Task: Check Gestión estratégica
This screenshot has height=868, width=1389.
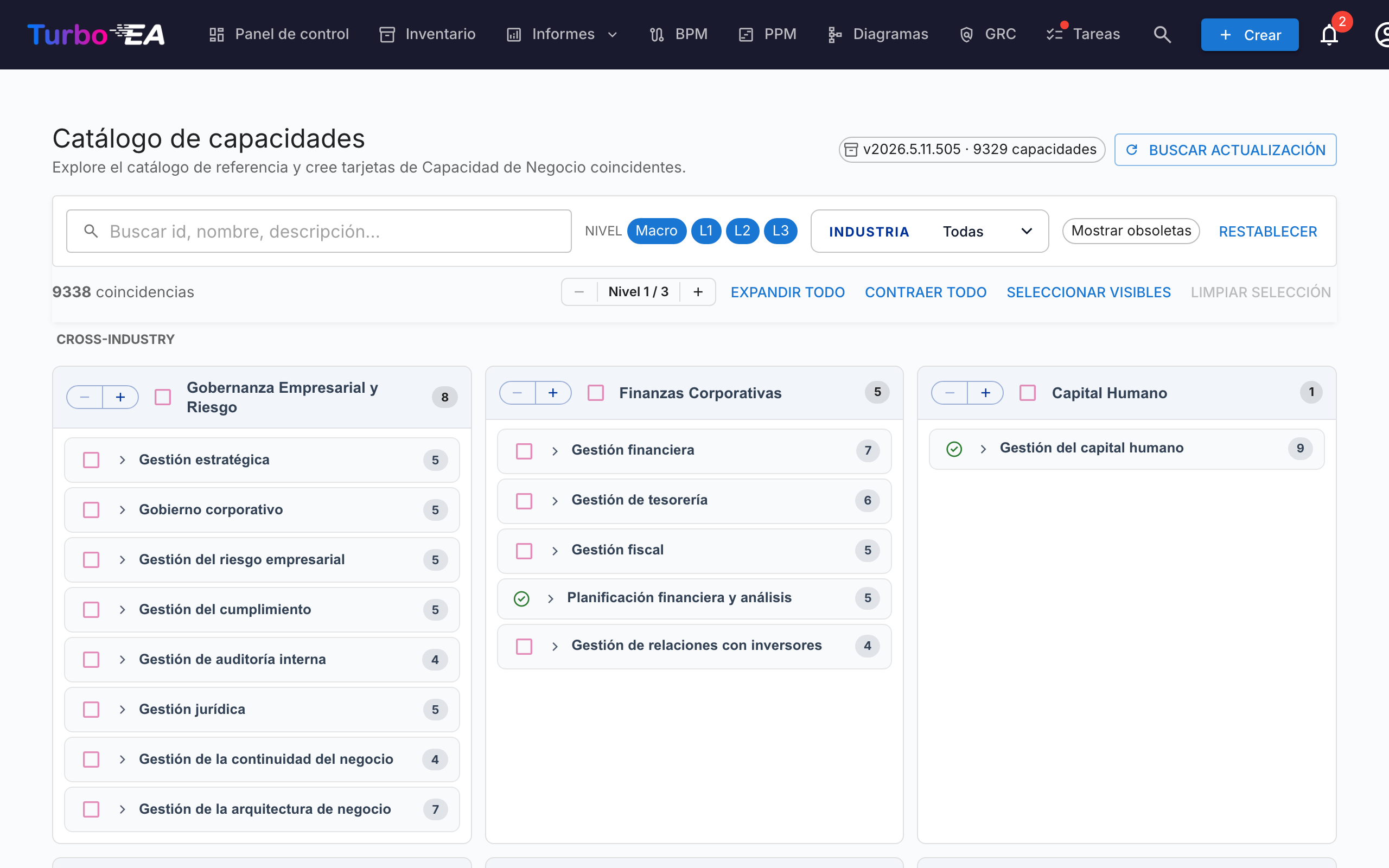Action: tap(91, 460)
